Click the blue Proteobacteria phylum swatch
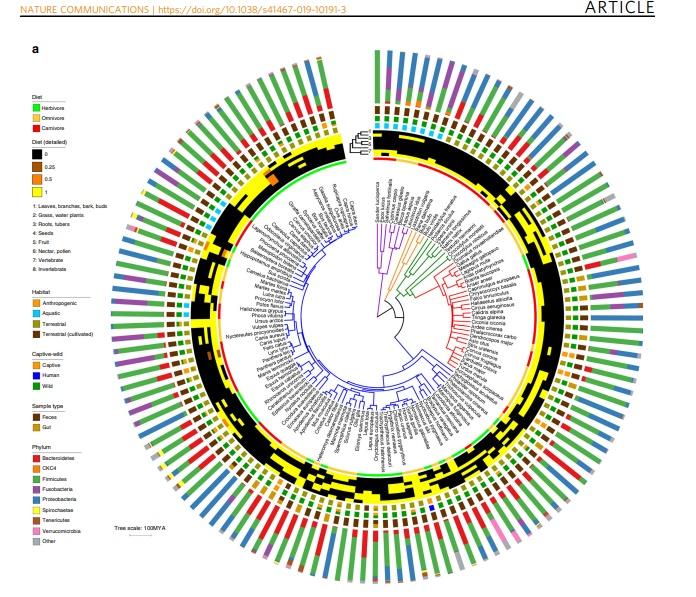696x597 pixels. click(x=36, y=500)
